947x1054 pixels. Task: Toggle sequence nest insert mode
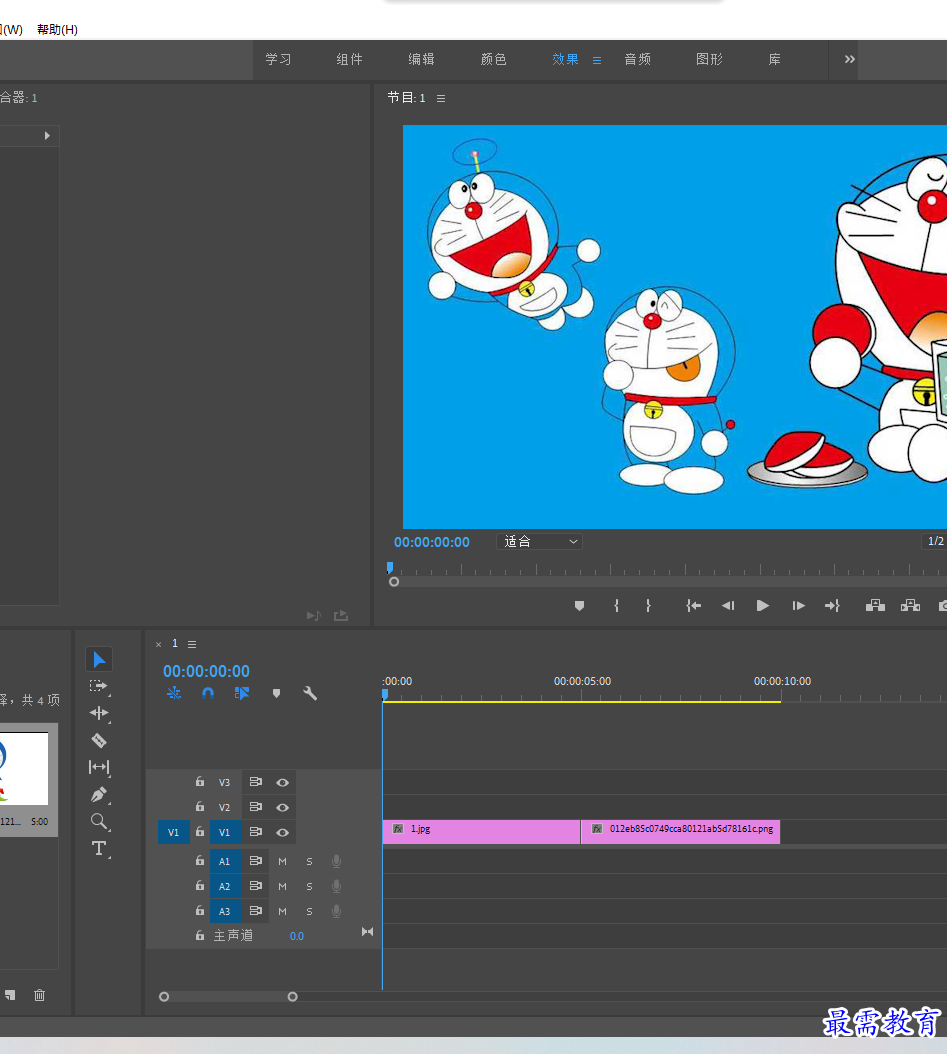pos(174,693)
